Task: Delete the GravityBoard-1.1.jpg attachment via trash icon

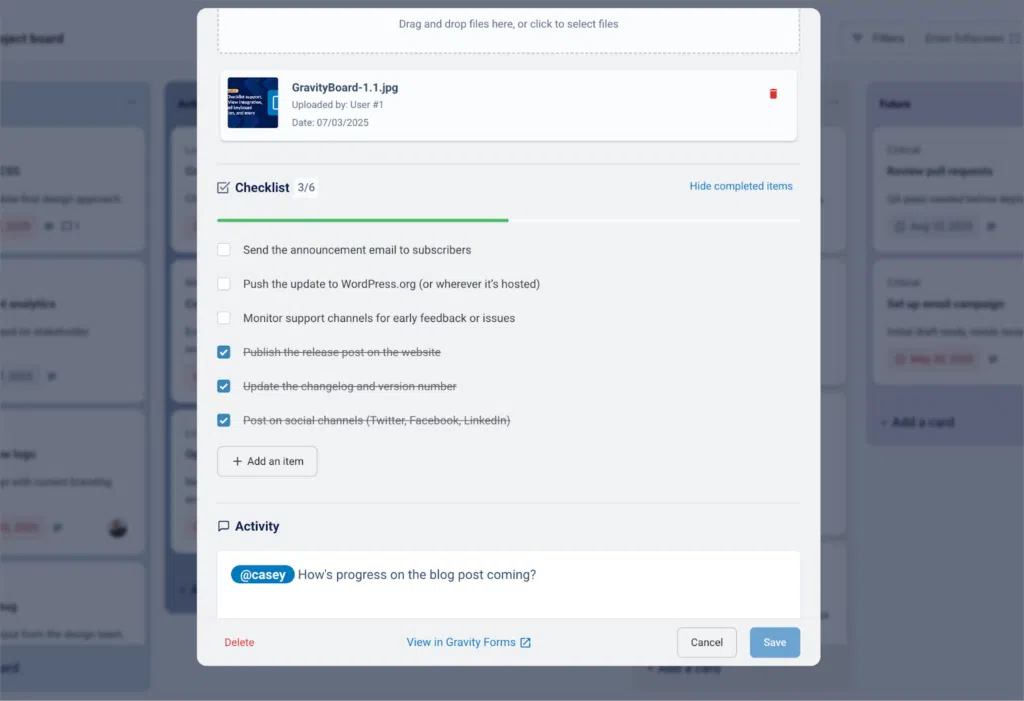Action: pyautogui.click(x=772, y=93)
